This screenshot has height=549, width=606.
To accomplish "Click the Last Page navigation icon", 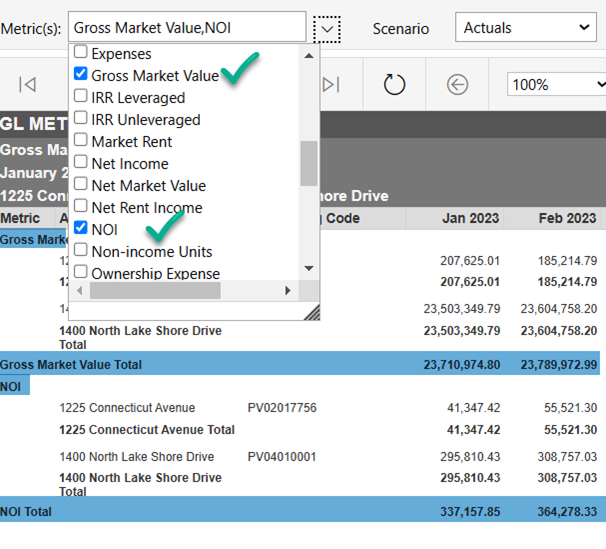I will tap(330, 85).
